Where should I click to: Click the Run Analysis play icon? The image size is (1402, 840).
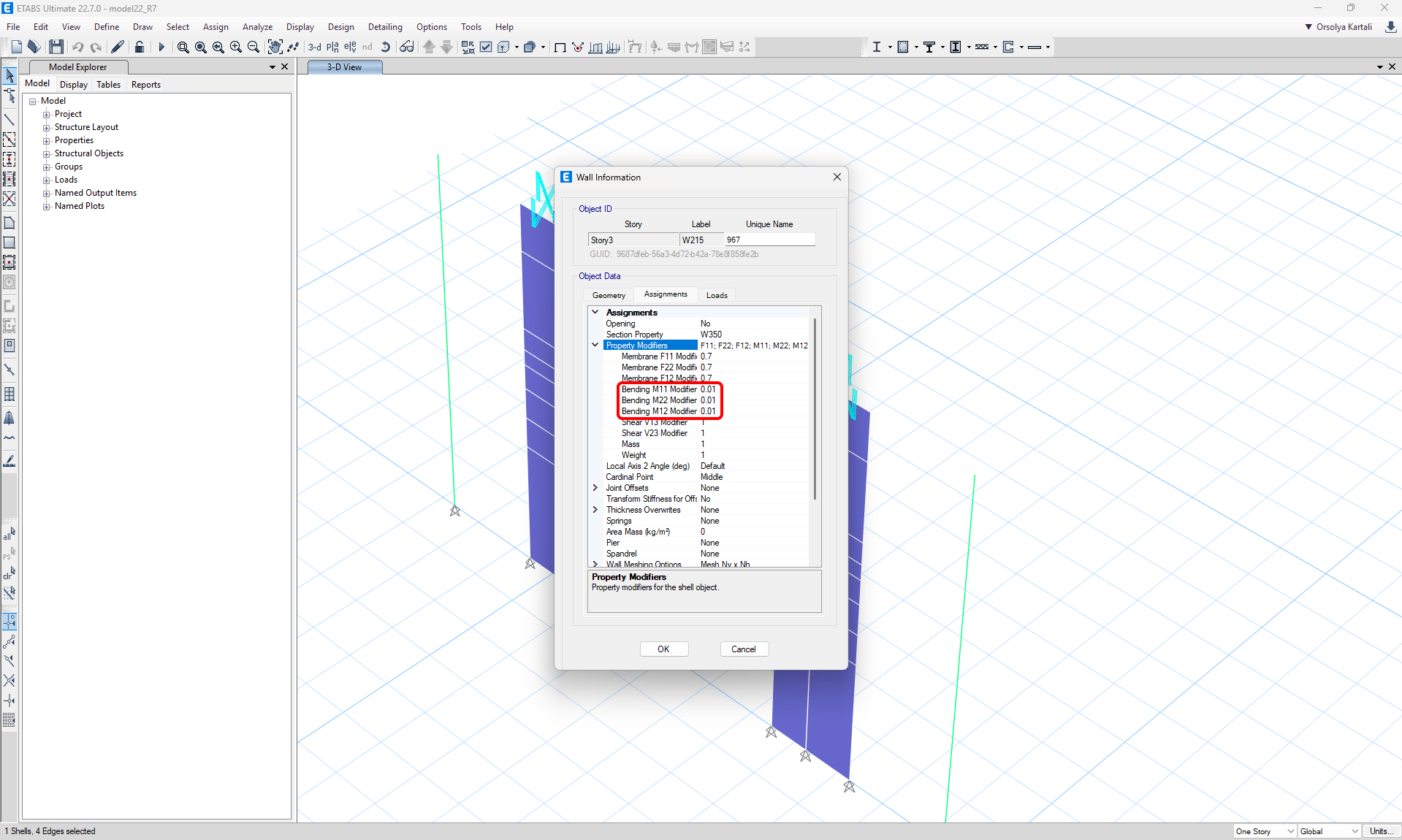[161, 47]
